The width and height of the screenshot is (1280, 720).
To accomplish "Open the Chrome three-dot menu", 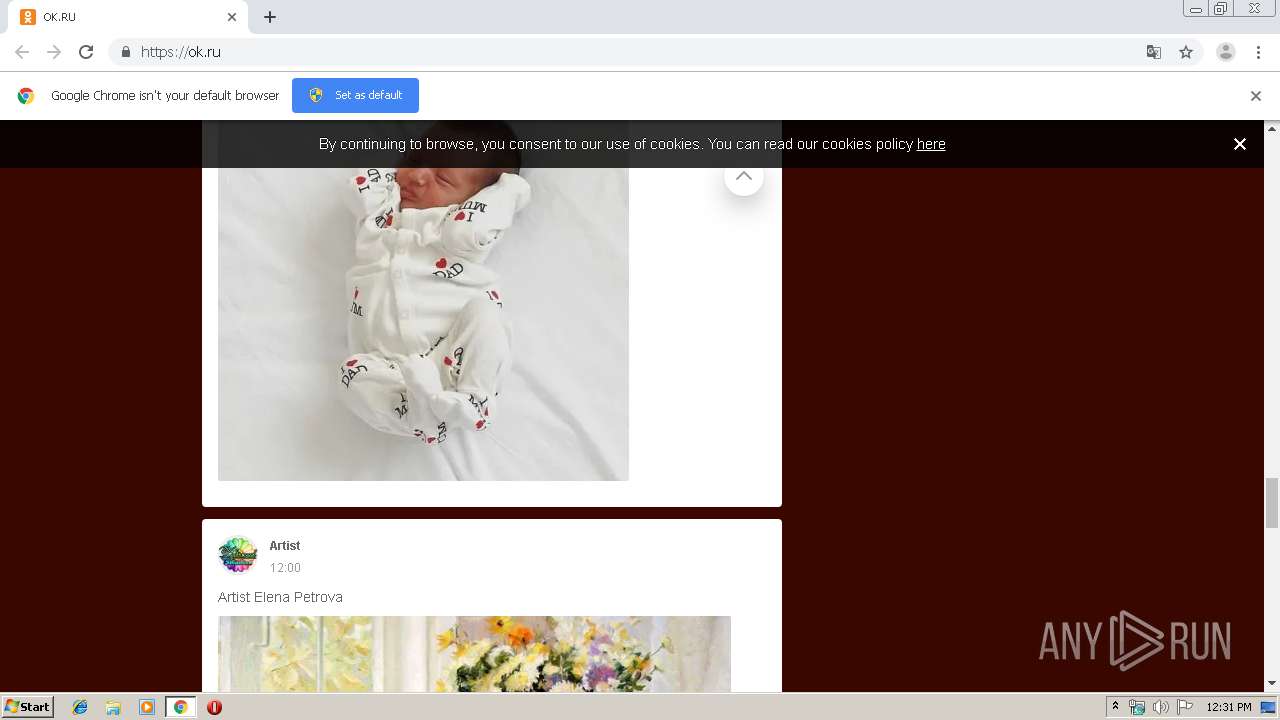I will (1258, 52).
